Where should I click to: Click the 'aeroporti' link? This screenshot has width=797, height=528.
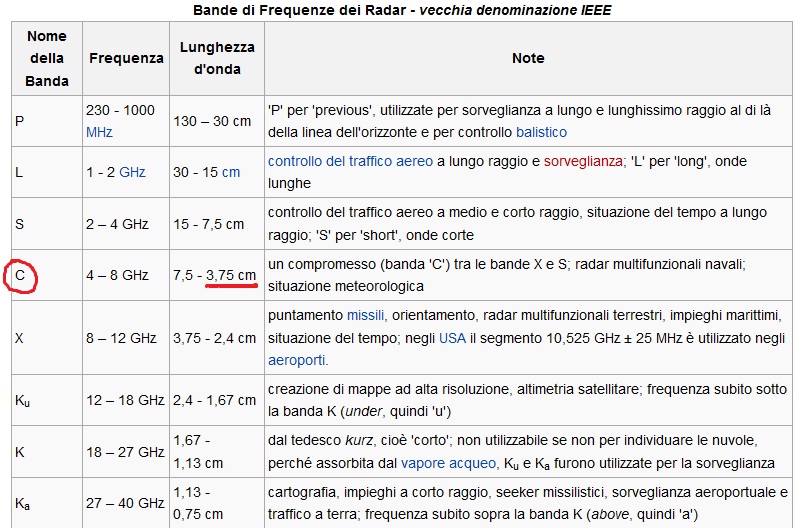pos(296,360)
